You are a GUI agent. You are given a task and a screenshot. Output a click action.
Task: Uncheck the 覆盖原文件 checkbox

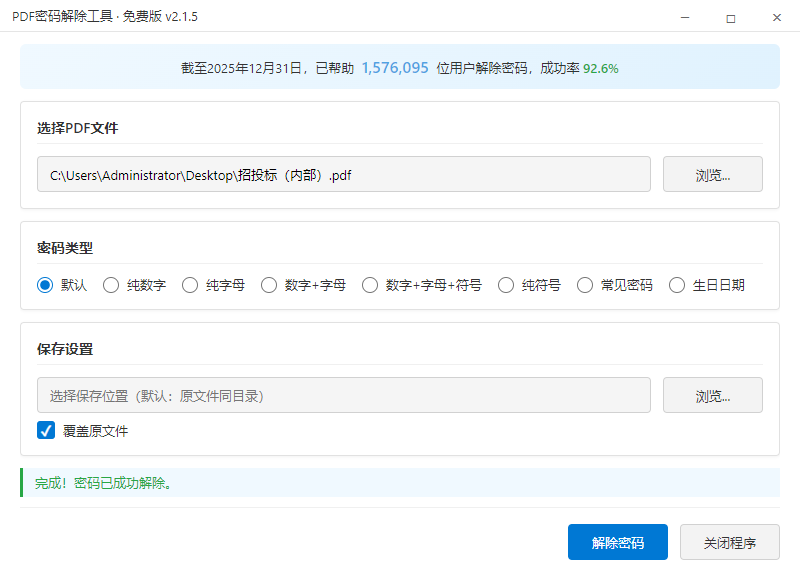(44, 430)
